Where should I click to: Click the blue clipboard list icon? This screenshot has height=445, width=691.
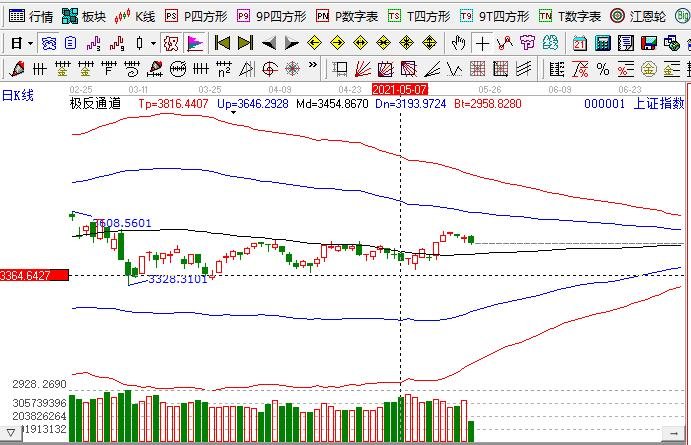click(x=71, y=43)
